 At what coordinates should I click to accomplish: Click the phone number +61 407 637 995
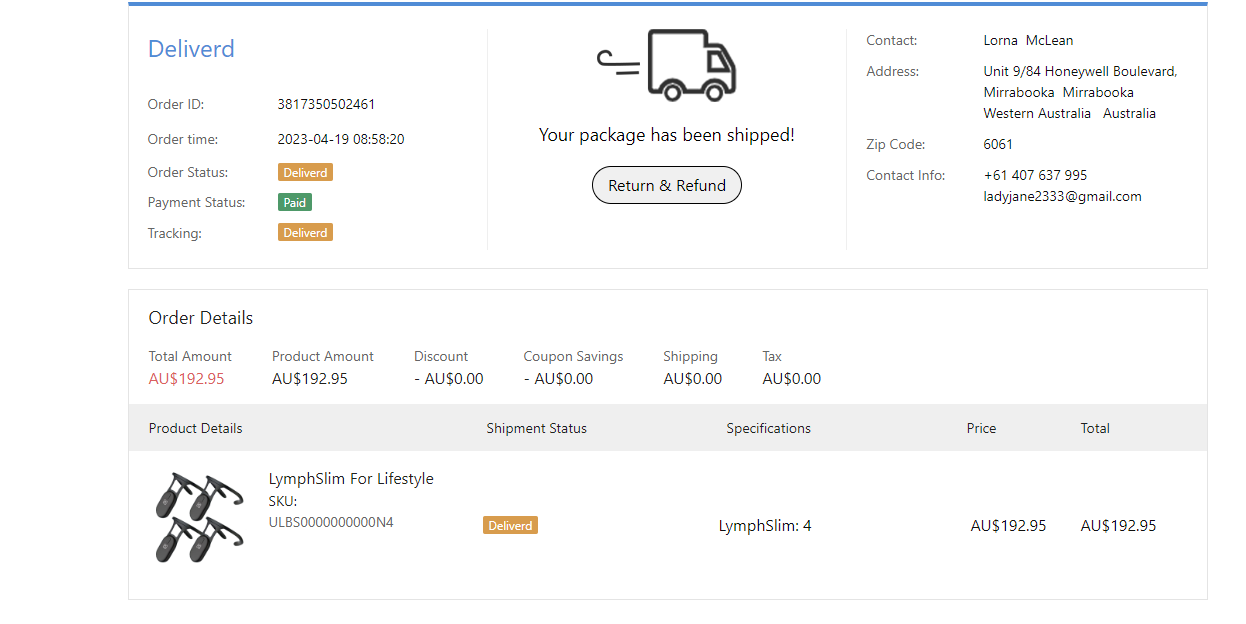(1035, 175)
